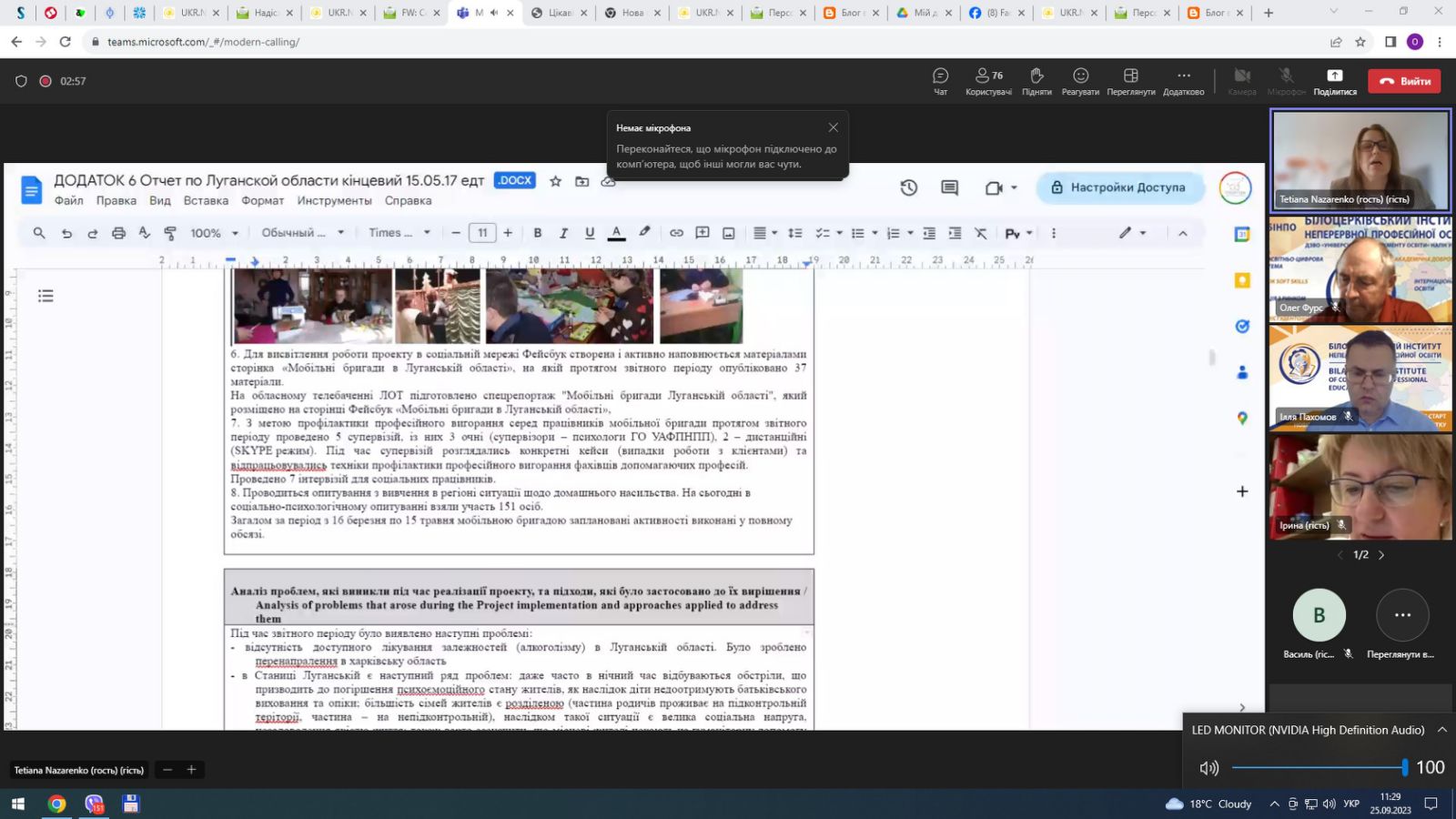Leave the call with Вийти button
The height and width of the screenshot is (819, 1456).
tap(1405, 81)
